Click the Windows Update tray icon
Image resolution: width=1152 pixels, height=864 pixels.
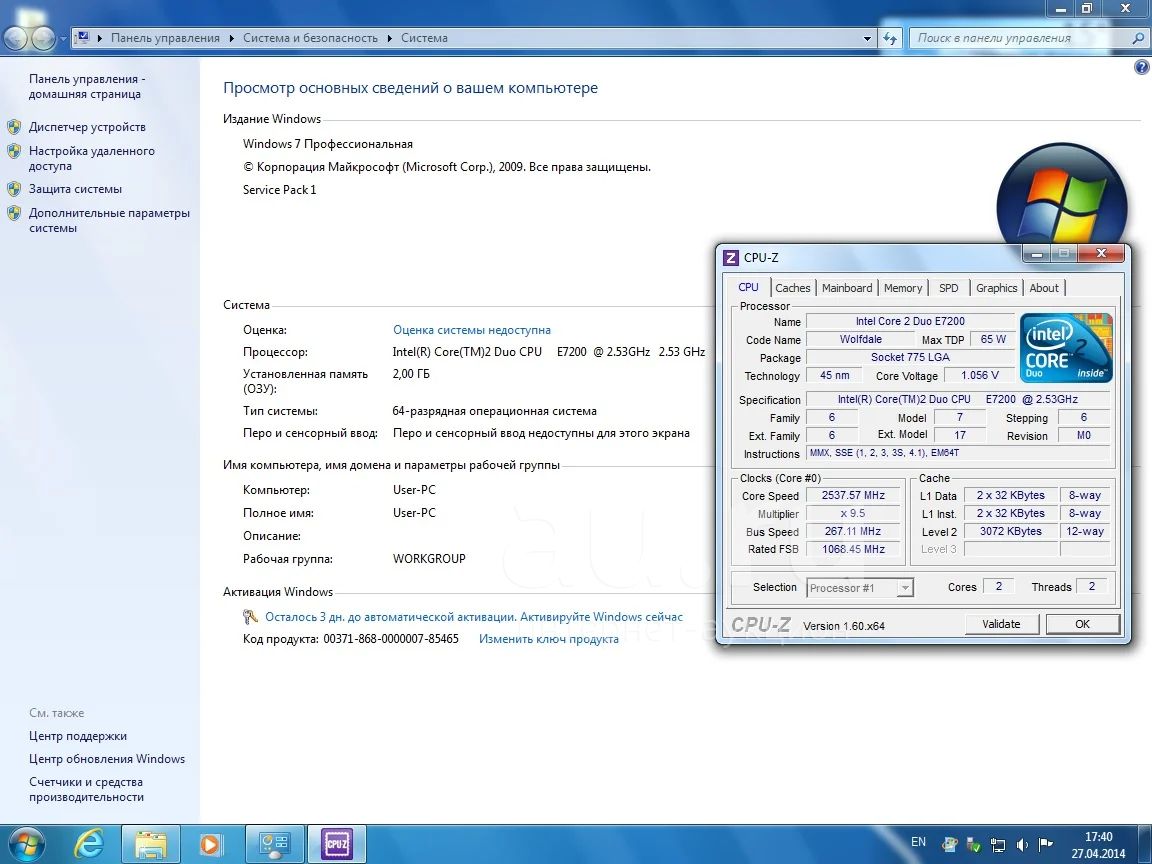pyautogui.click(x=950, y=844)
